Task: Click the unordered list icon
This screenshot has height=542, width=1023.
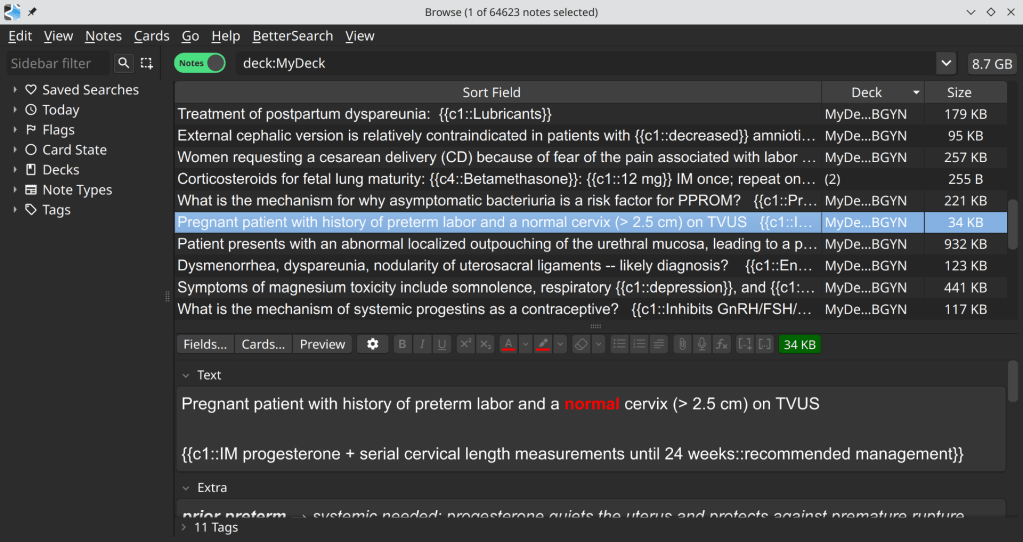Action: (619, 344)
